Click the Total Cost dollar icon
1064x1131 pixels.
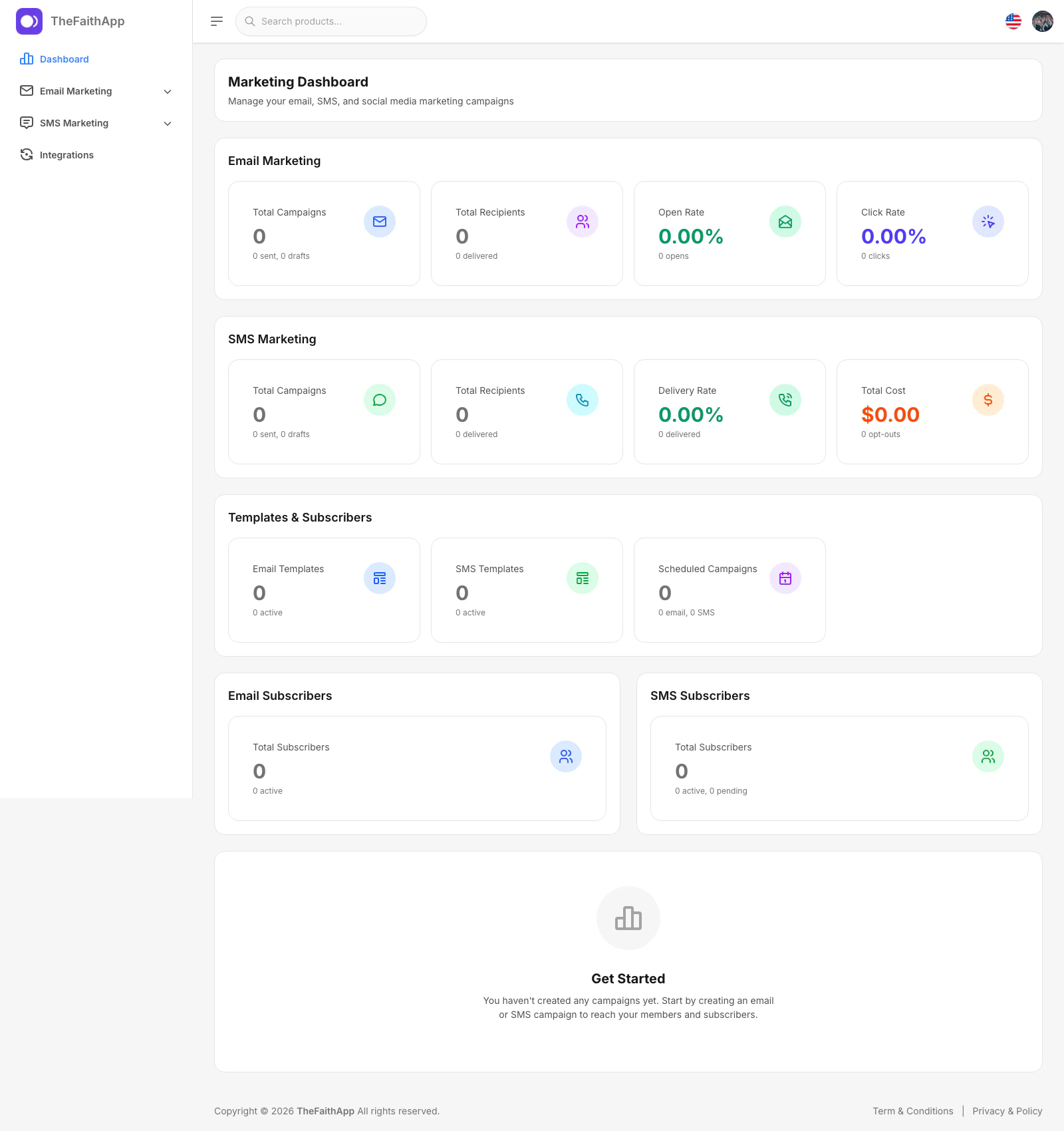tap(988, 400)
